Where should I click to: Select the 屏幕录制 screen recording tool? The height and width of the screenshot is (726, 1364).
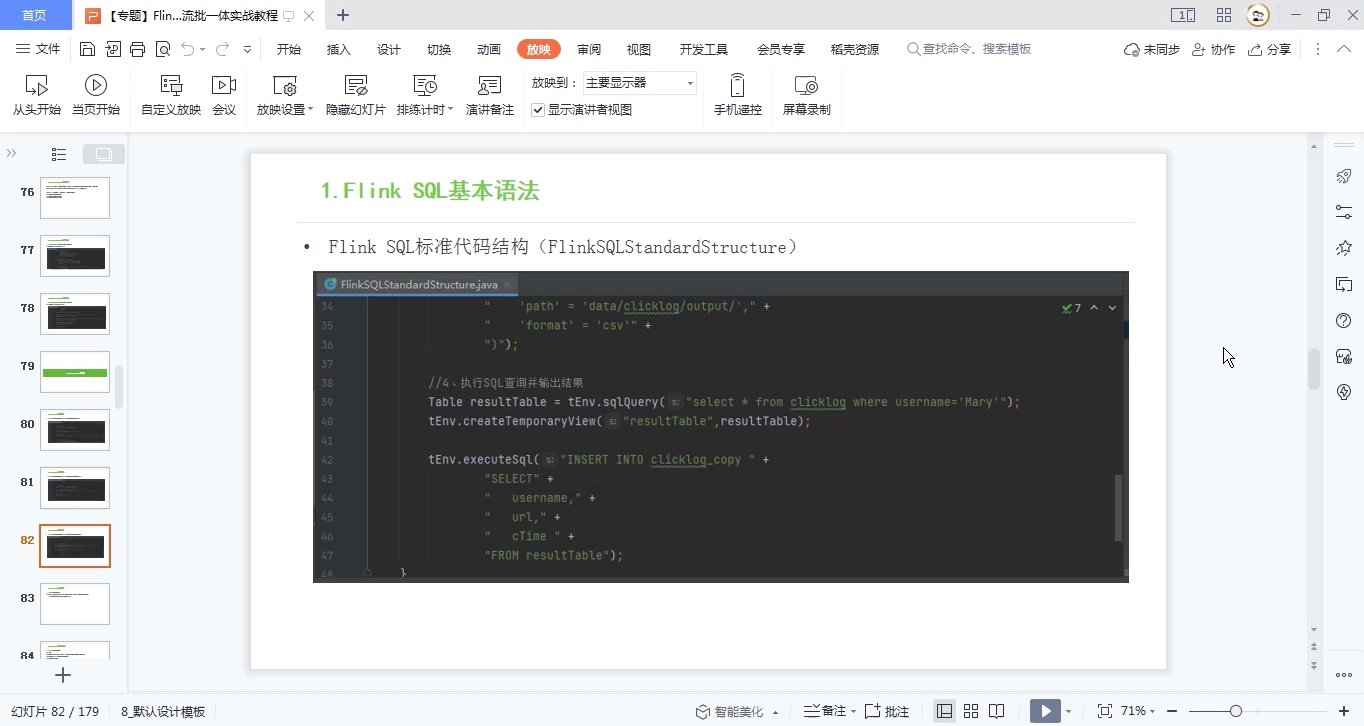(x=806, y=94)
